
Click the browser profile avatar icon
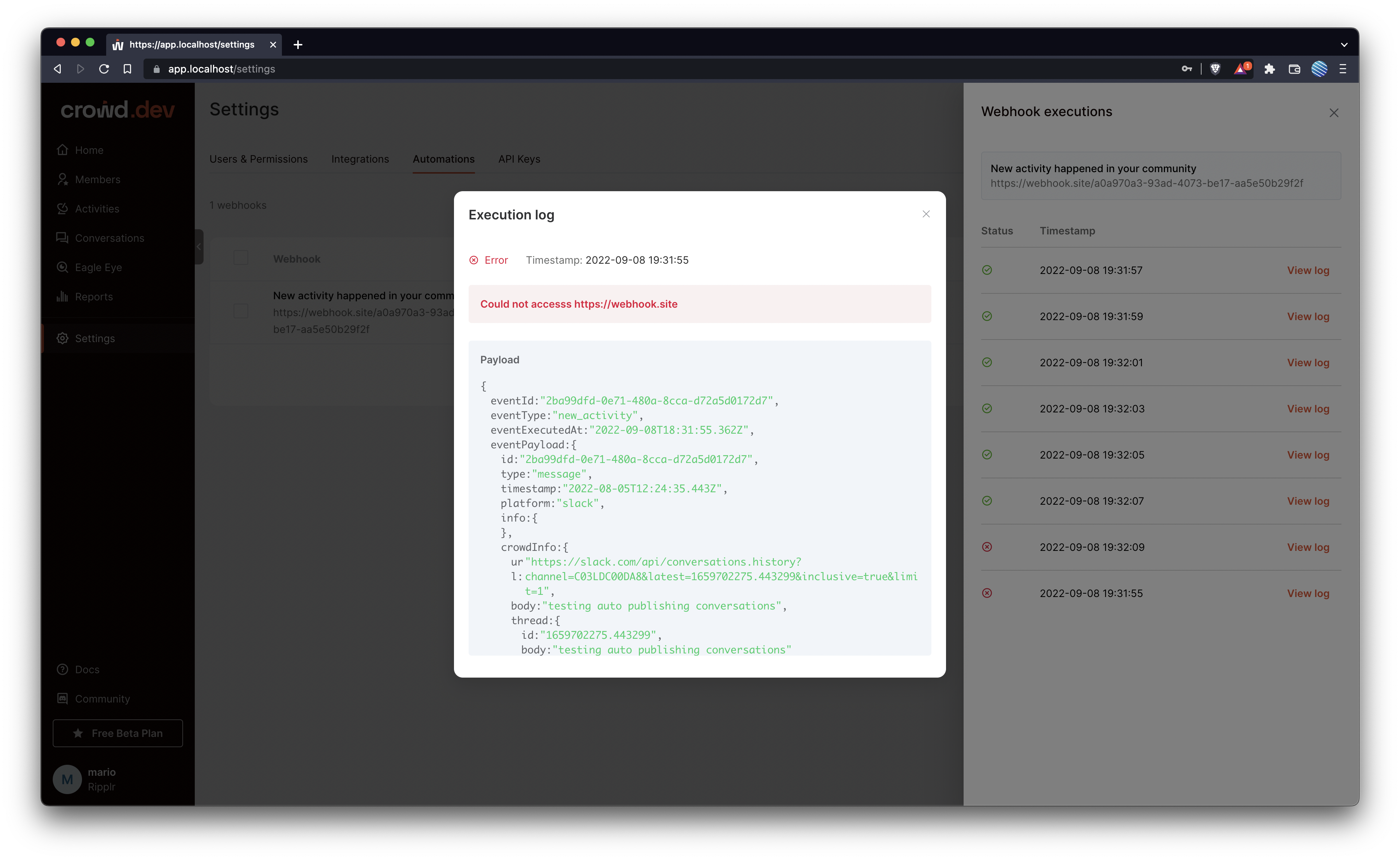(x=1319, y=69)
